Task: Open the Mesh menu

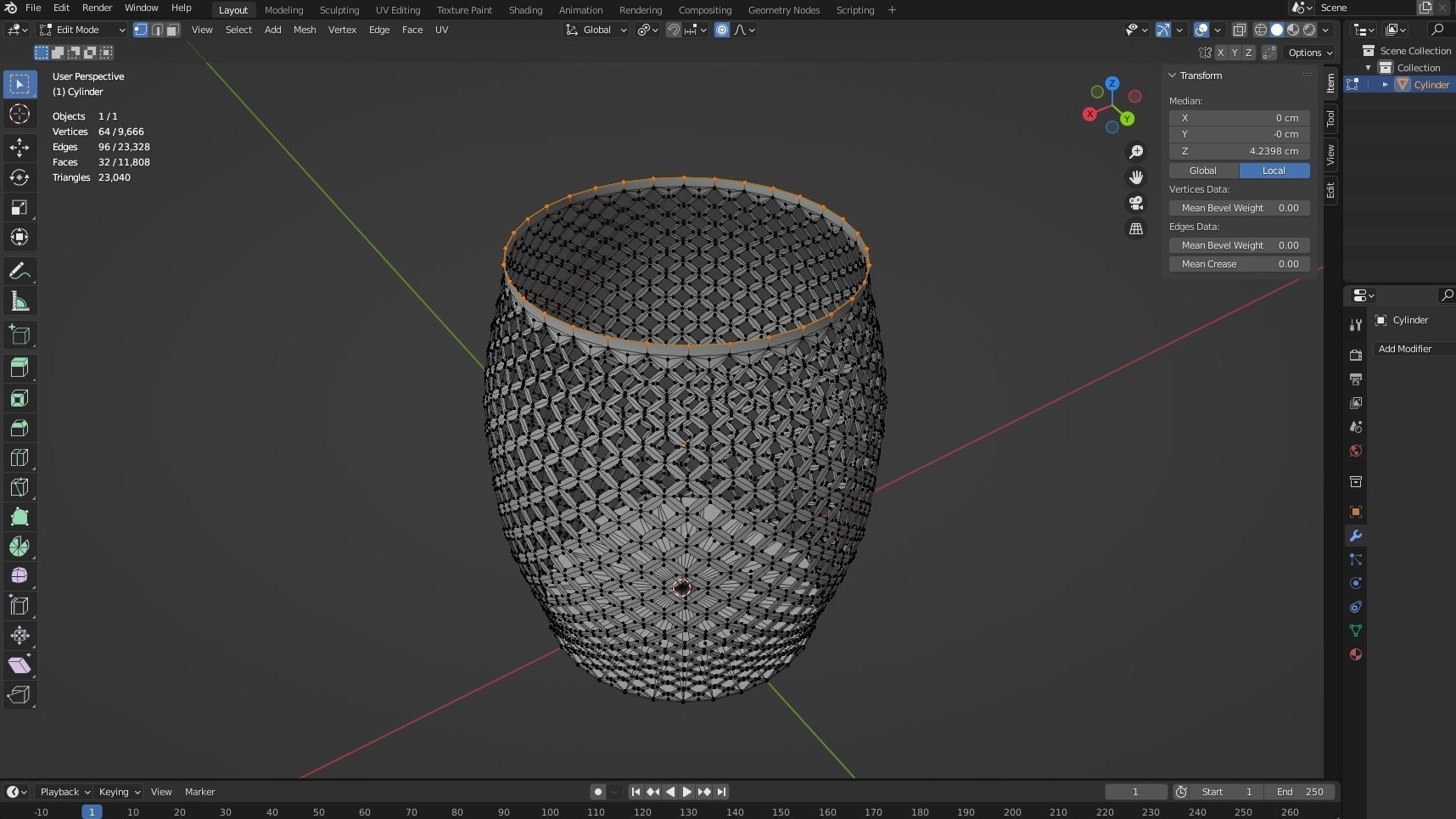Action: click(x=305, y=30)
